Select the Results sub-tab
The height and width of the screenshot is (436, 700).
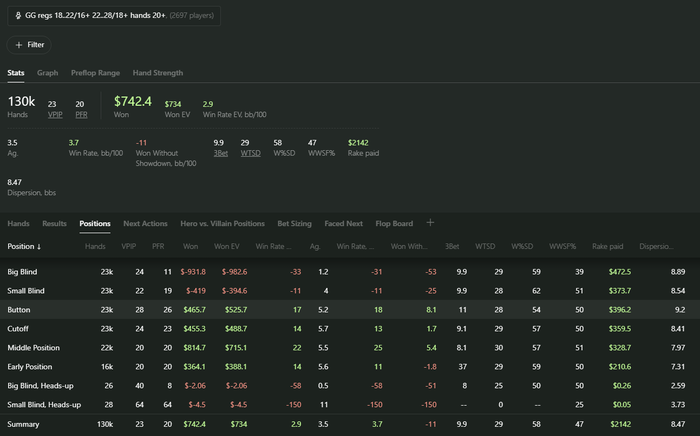(54, 224)
